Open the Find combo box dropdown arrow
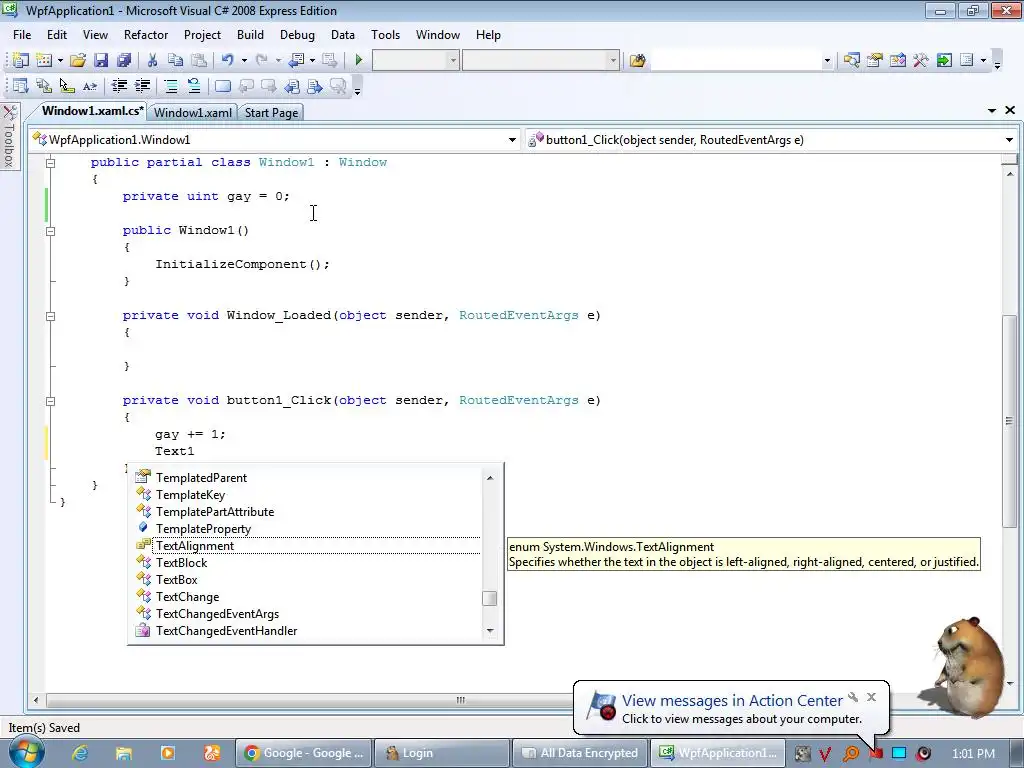 point(827,60)
